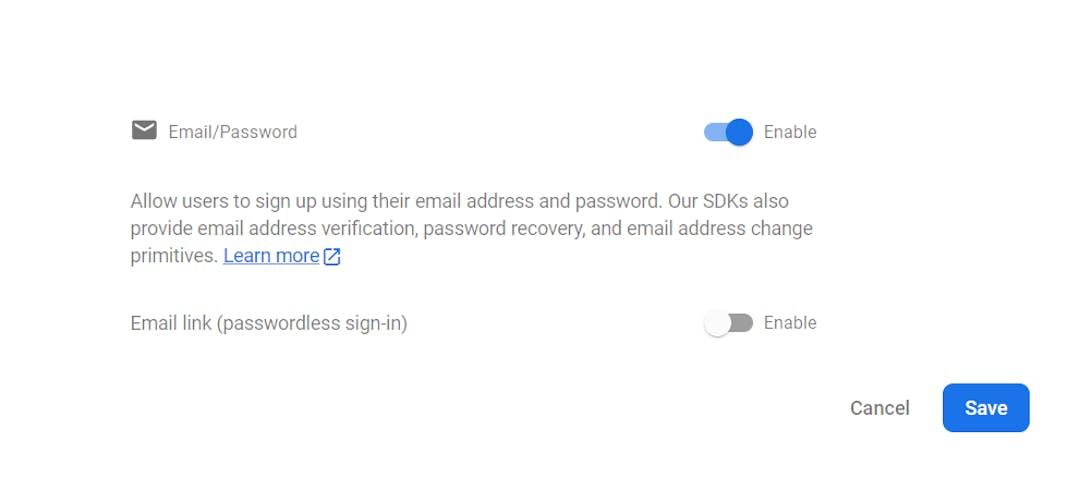Click the Enable label next to Email/Password switch
Image resolution: width=1080 pixels, height=477 pixels.
point(790,132)
